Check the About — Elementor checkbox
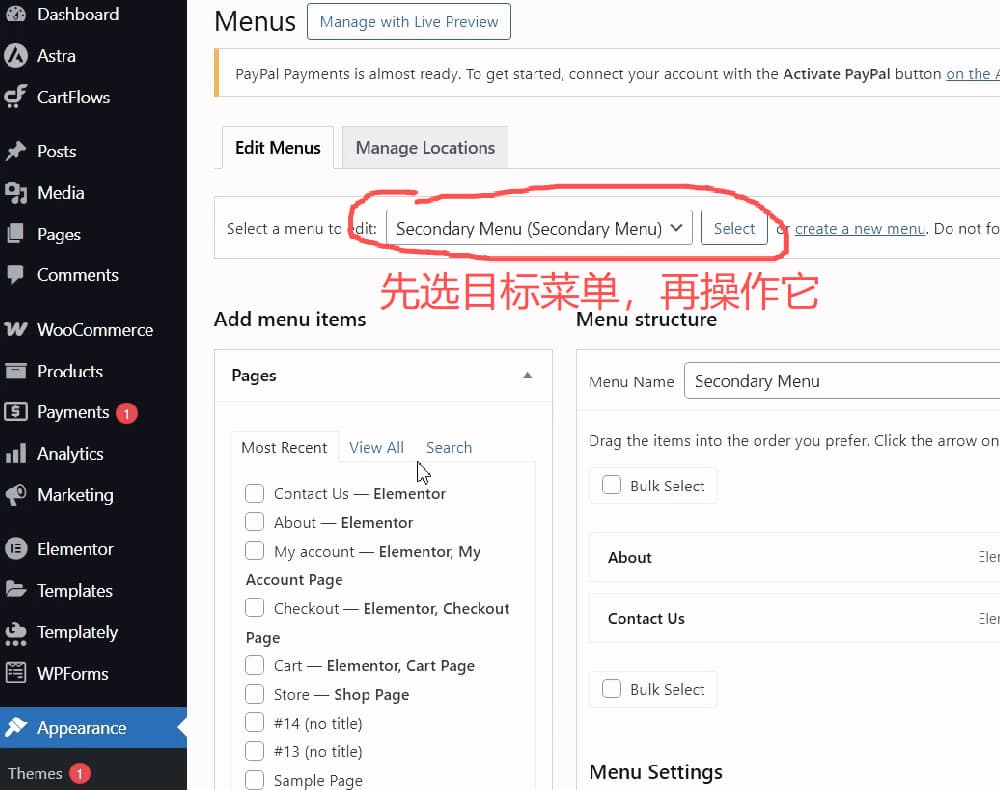The width and height of the screenshot is (1000, 790). pos(254,522)
